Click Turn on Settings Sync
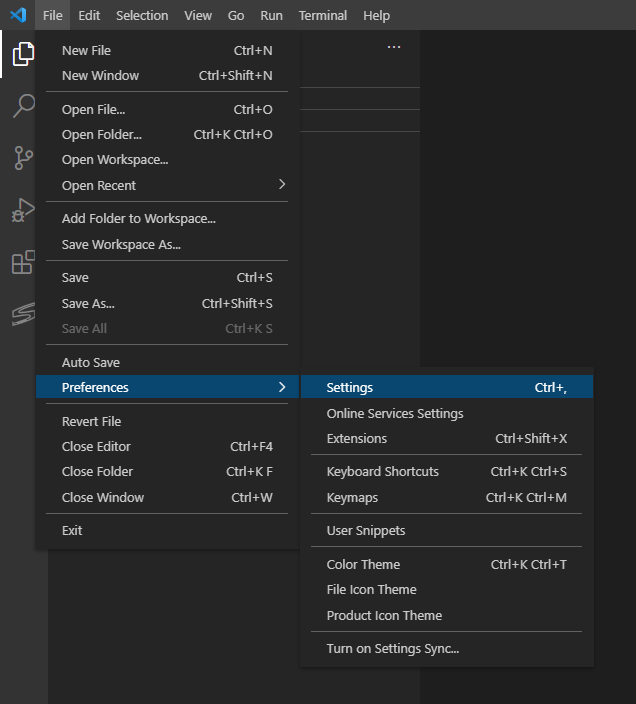 point(392,649)
